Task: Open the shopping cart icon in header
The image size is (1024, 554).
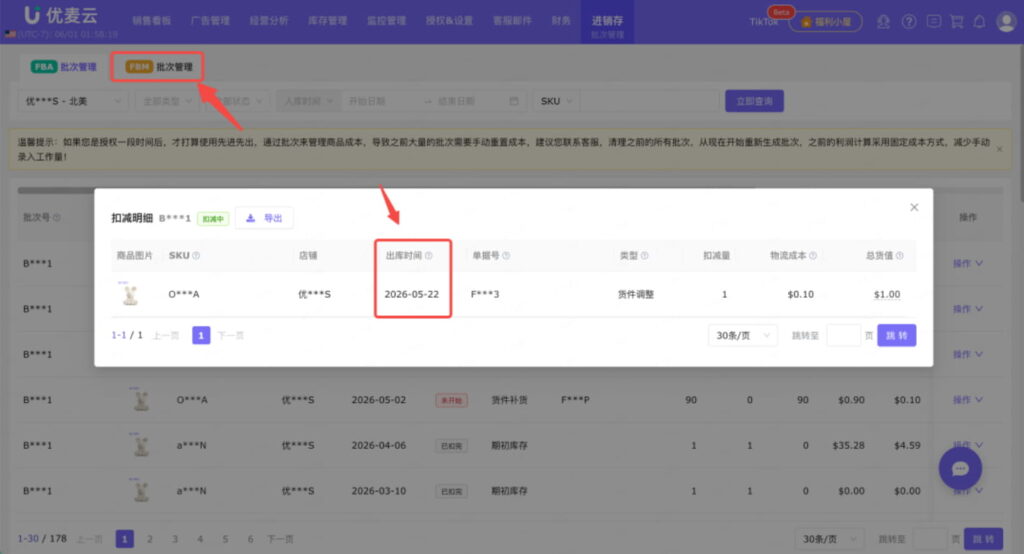Action: (957, 22)
